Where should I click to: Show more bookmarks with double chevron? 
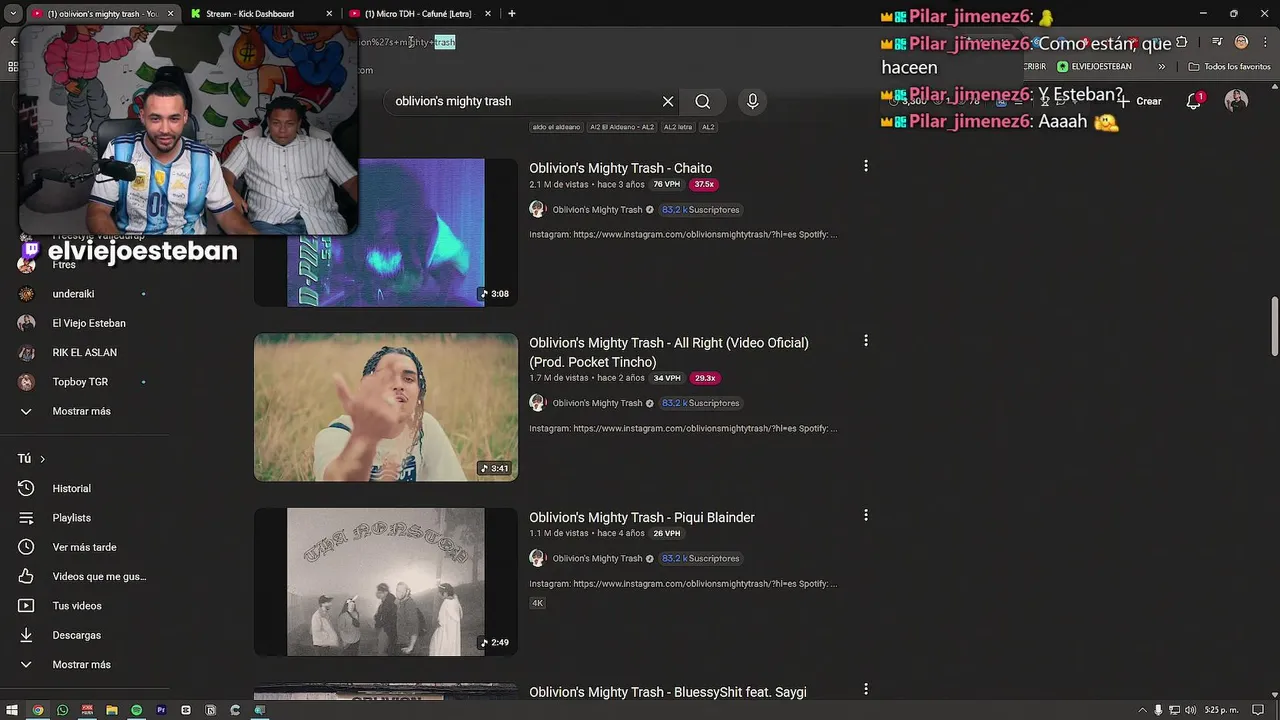point(1162,67)
